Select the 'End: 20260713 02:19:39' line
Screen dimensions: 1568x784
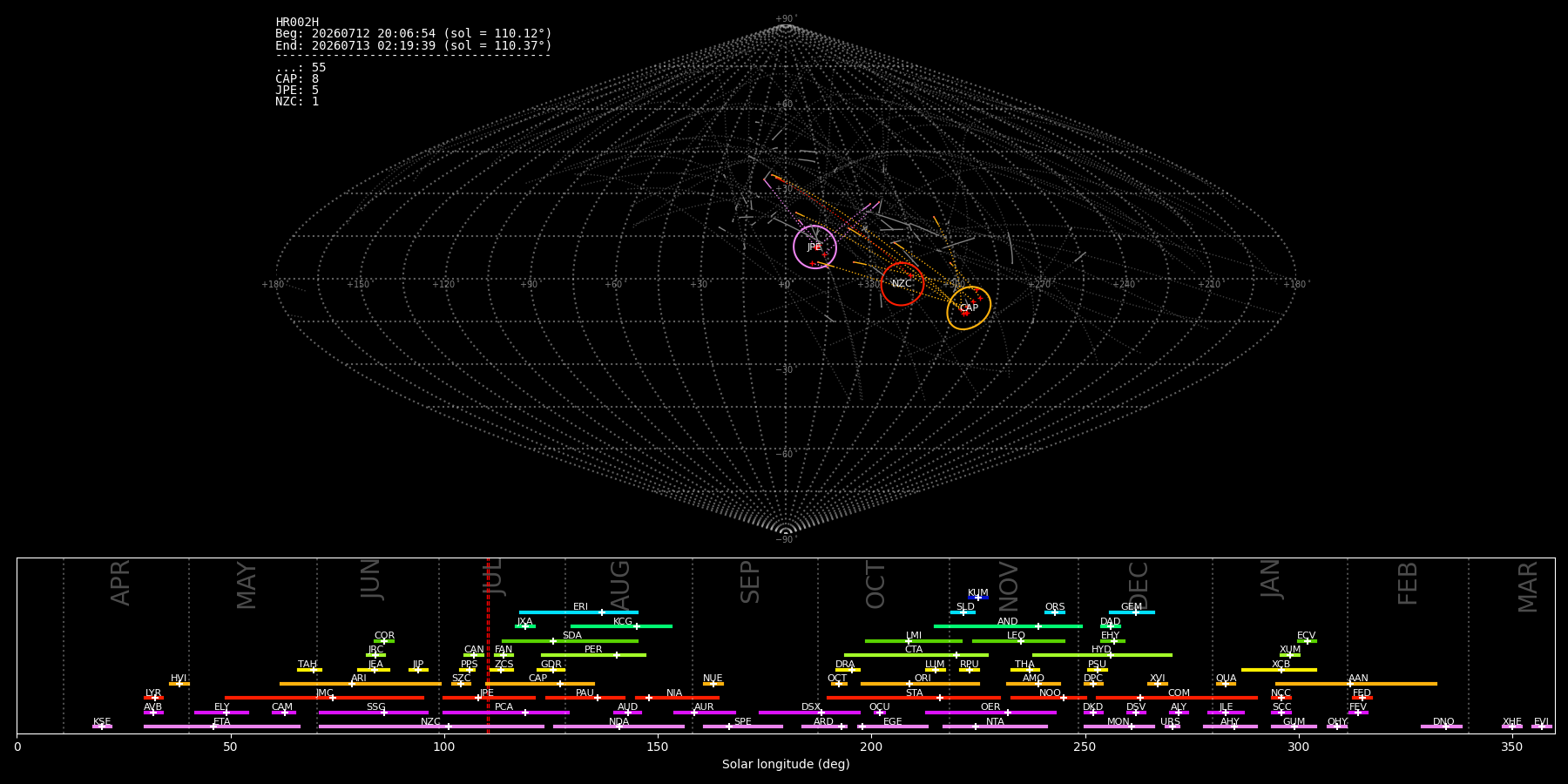click(x=414, y=45)
